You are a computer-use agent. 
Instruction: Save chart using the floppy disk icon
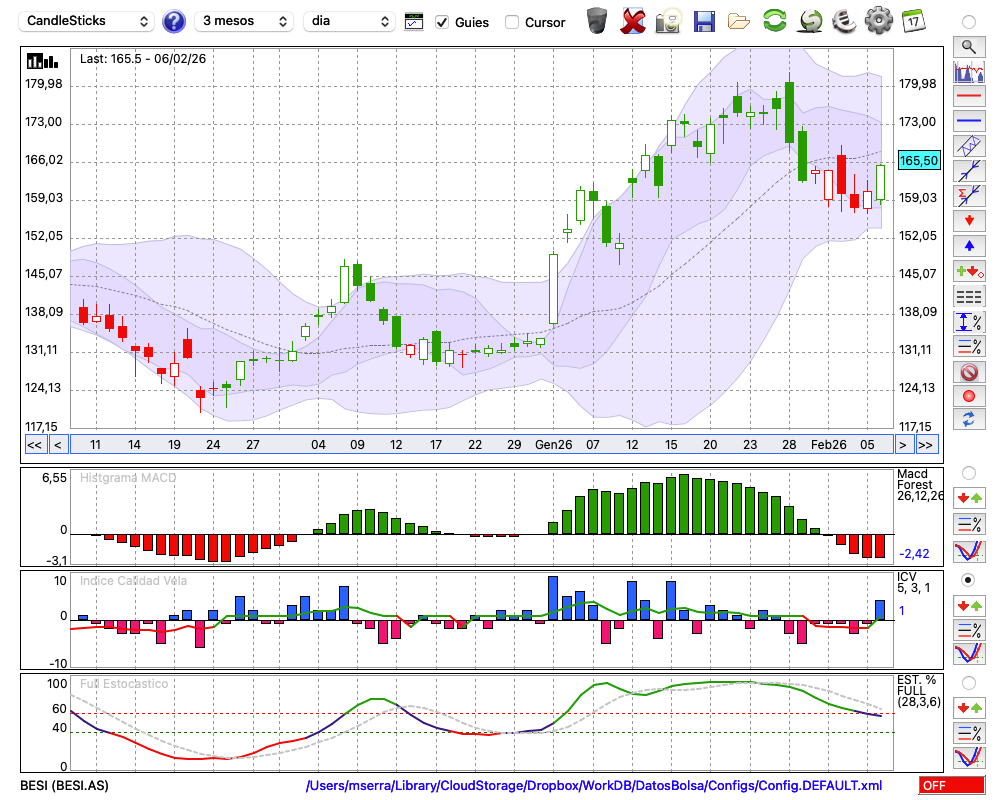(x=704, y=21)
